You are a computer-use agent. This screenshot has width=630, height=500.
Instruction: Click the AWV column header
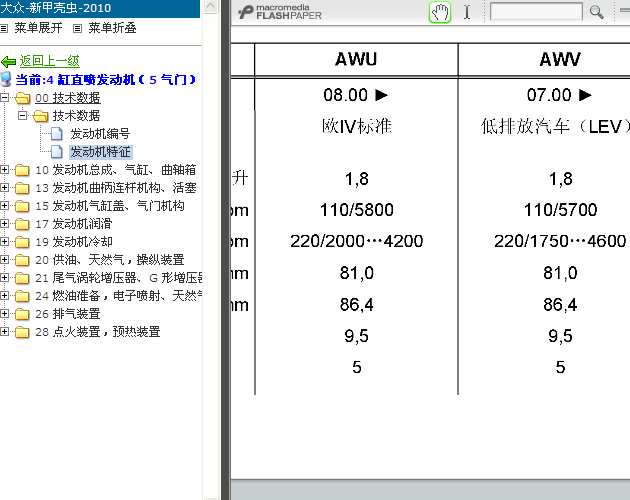click(560, 59)
